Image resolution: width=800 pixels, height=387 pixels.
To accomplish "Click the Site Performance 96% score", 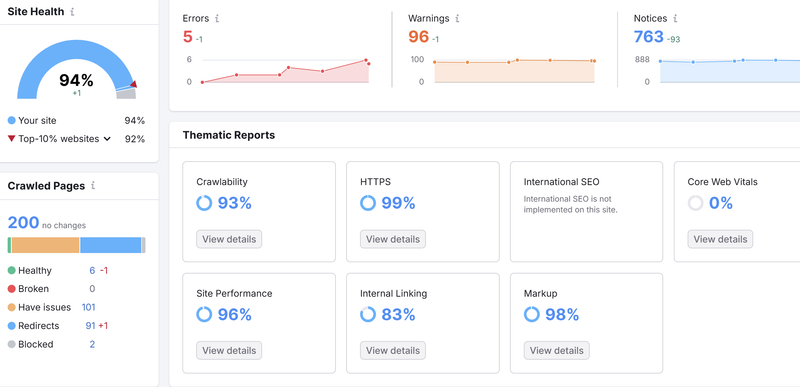I will point(235,315).
